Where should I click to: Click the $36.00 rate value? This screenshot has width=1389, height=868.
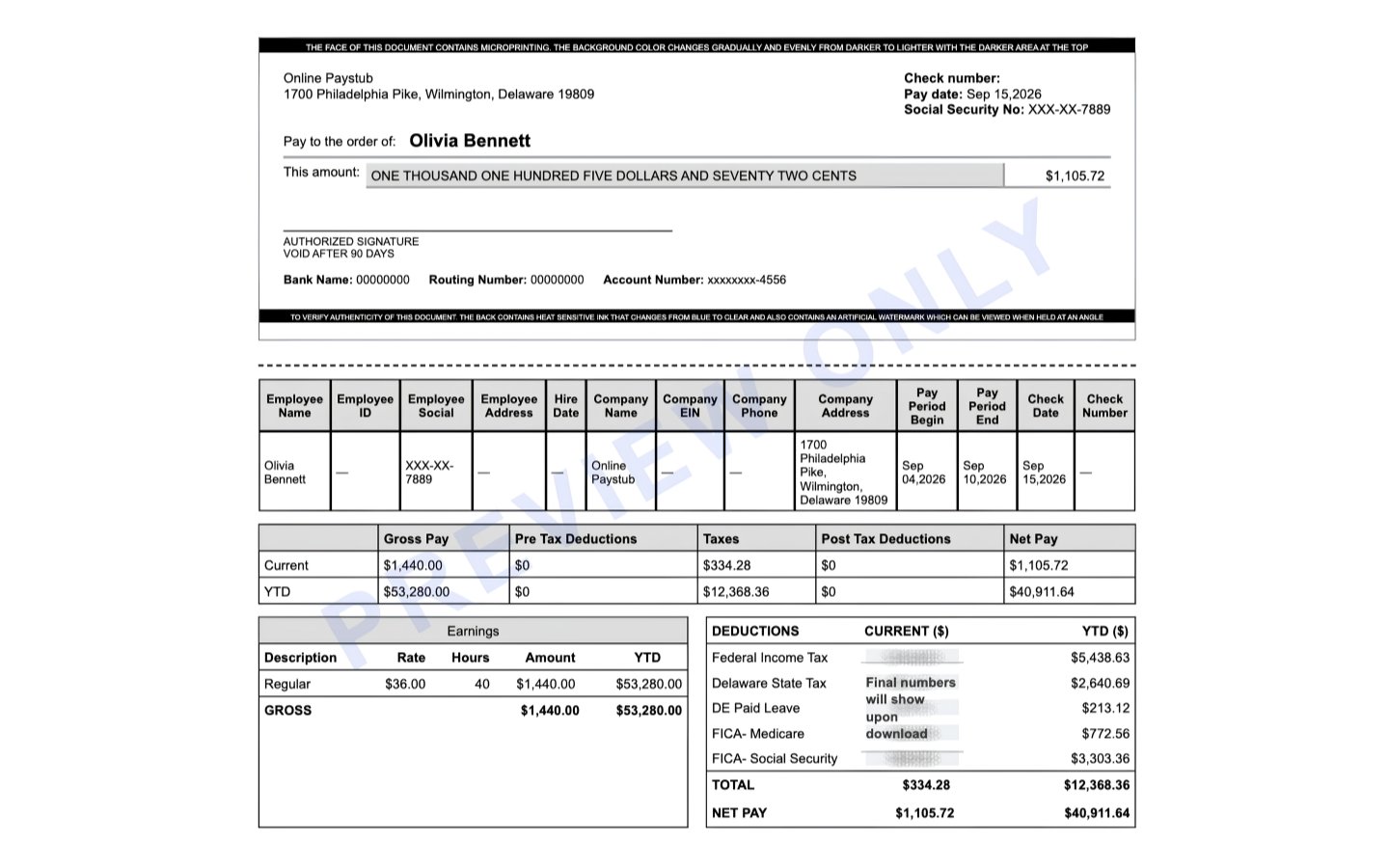(405, 684)
